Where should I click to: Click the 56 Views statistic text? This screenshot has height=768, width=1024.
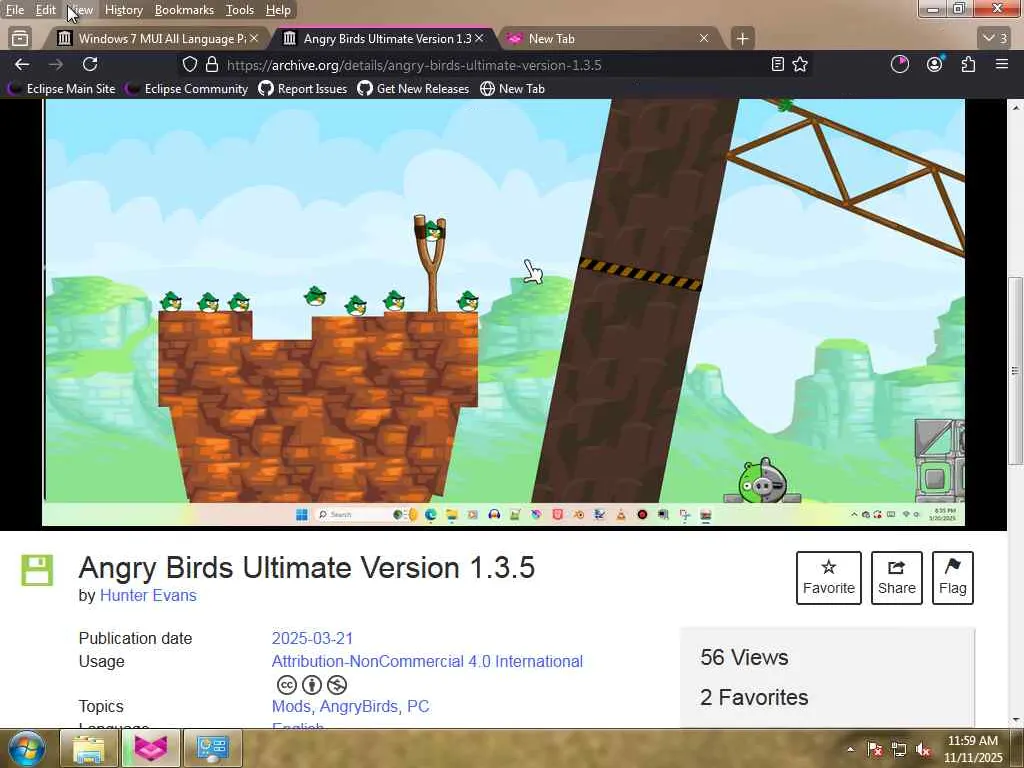tap(744, 657)
